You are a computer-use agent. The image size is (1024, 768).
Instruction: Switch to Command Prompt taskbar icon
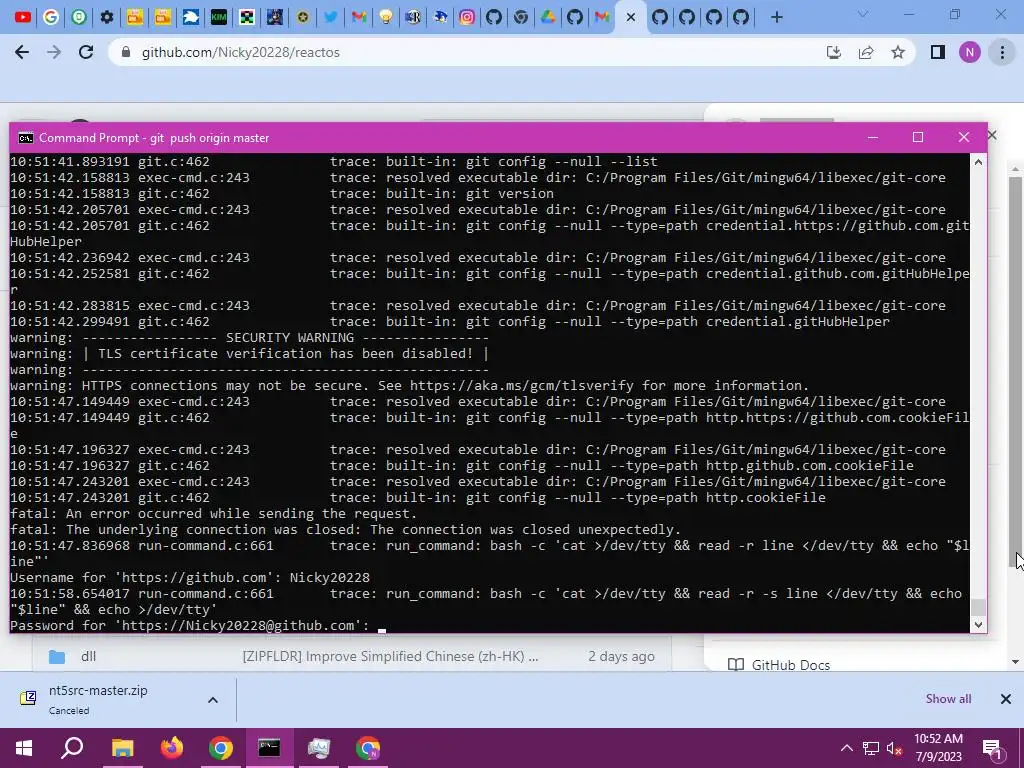[x=270, y=748]
